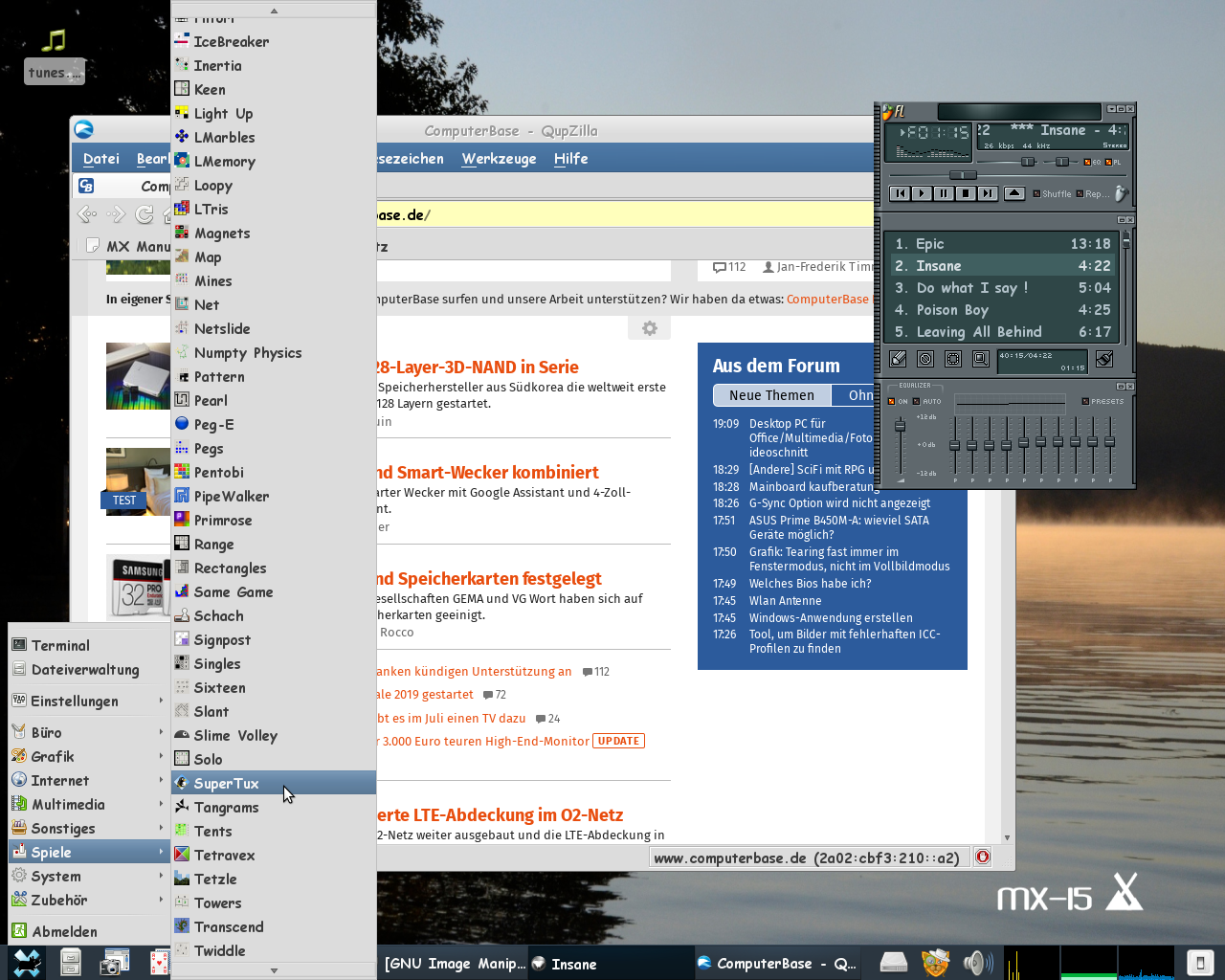Expand the Internet submenu
This screenshot has width=1225, height=980.
click(x=89, y=780)
